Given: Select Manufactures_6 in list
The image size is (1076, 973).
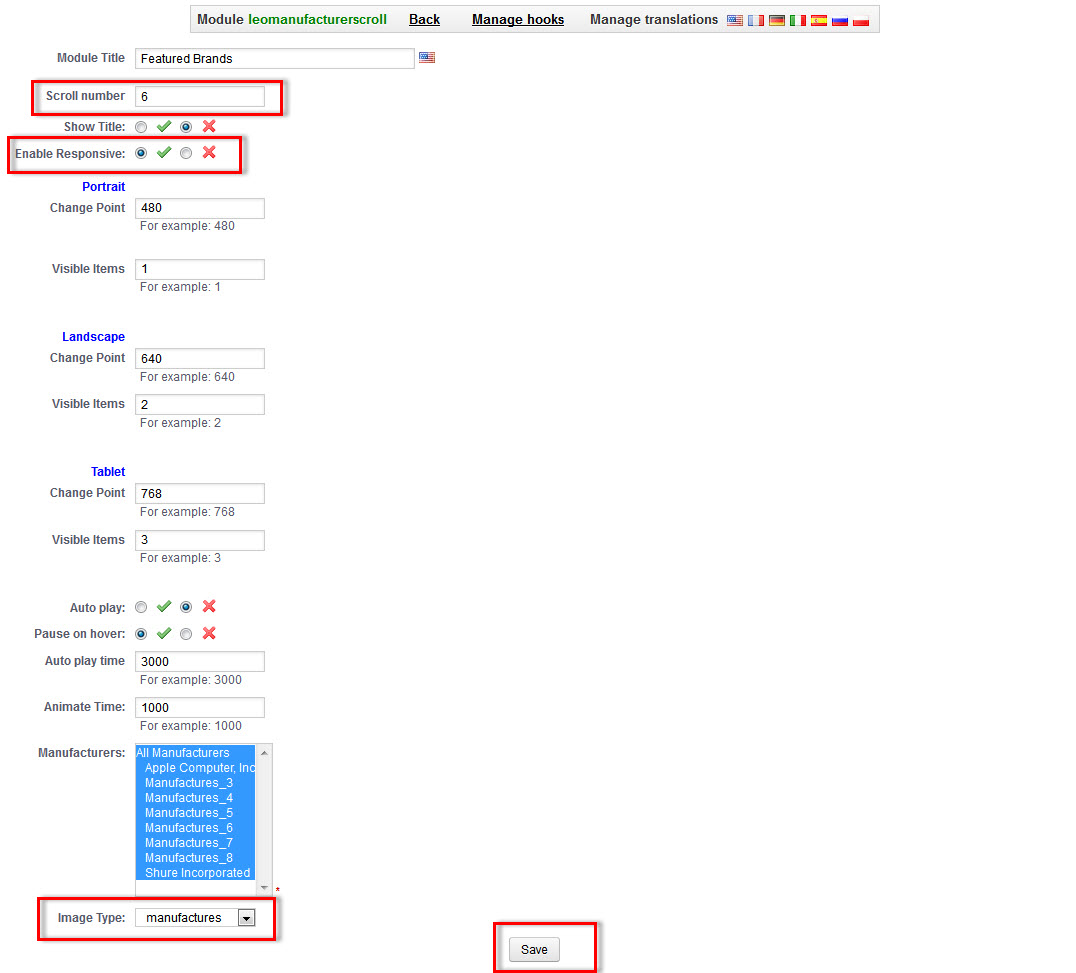Looking at the screenshot, I should (196, 828).
